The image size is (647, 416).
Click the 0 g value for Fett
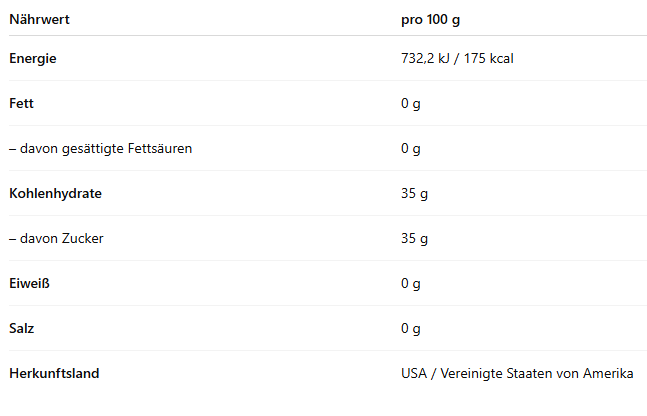click(410, 103)
